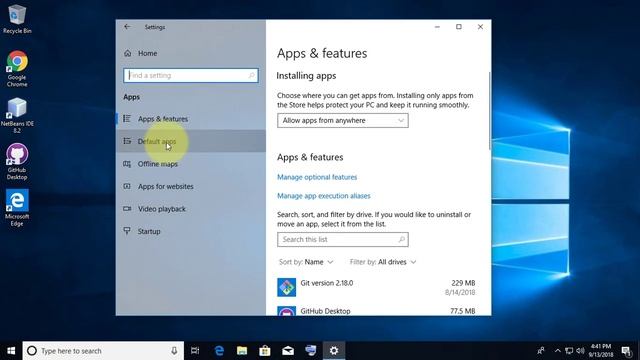The image size is (640, 360).
Task: Go back using the Settings back arrow
Action: coord(127,27)
